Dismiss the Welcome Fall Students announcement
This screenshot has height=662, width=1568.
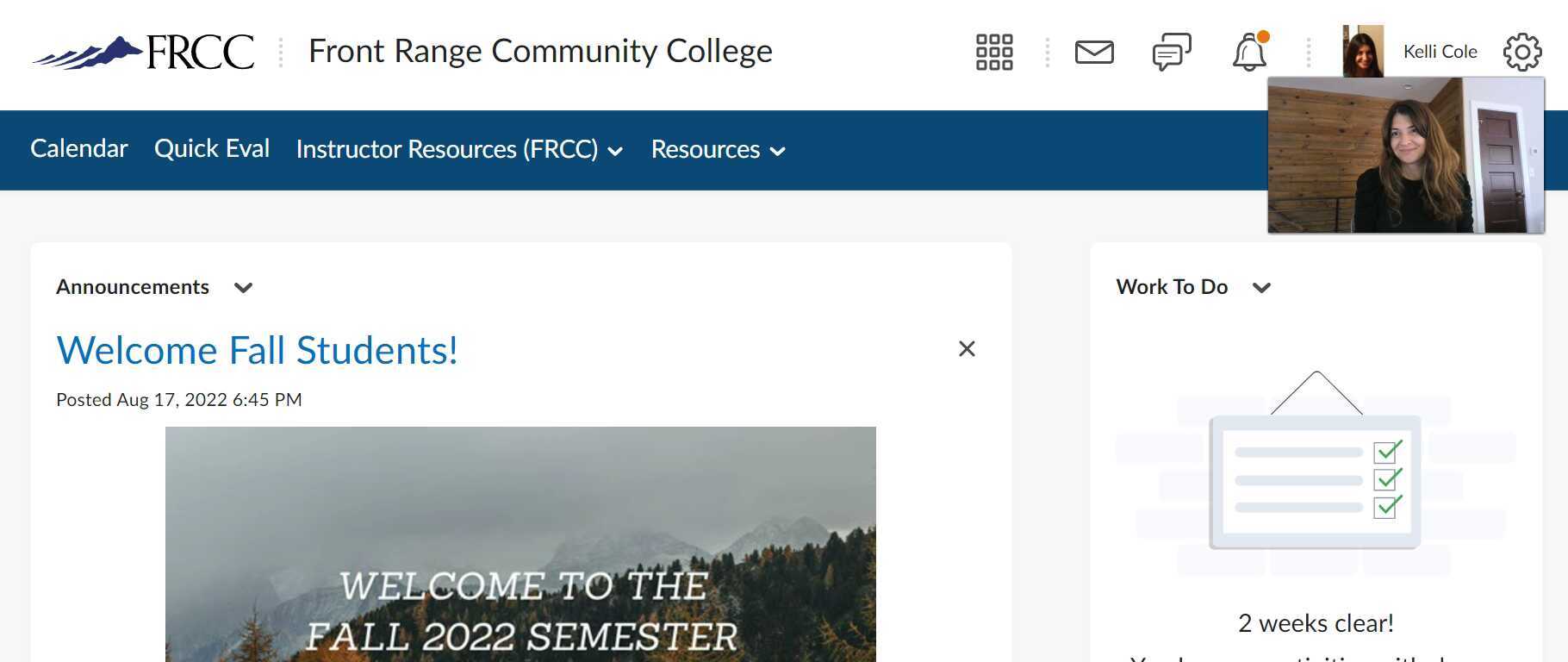(x=967, y=349)
